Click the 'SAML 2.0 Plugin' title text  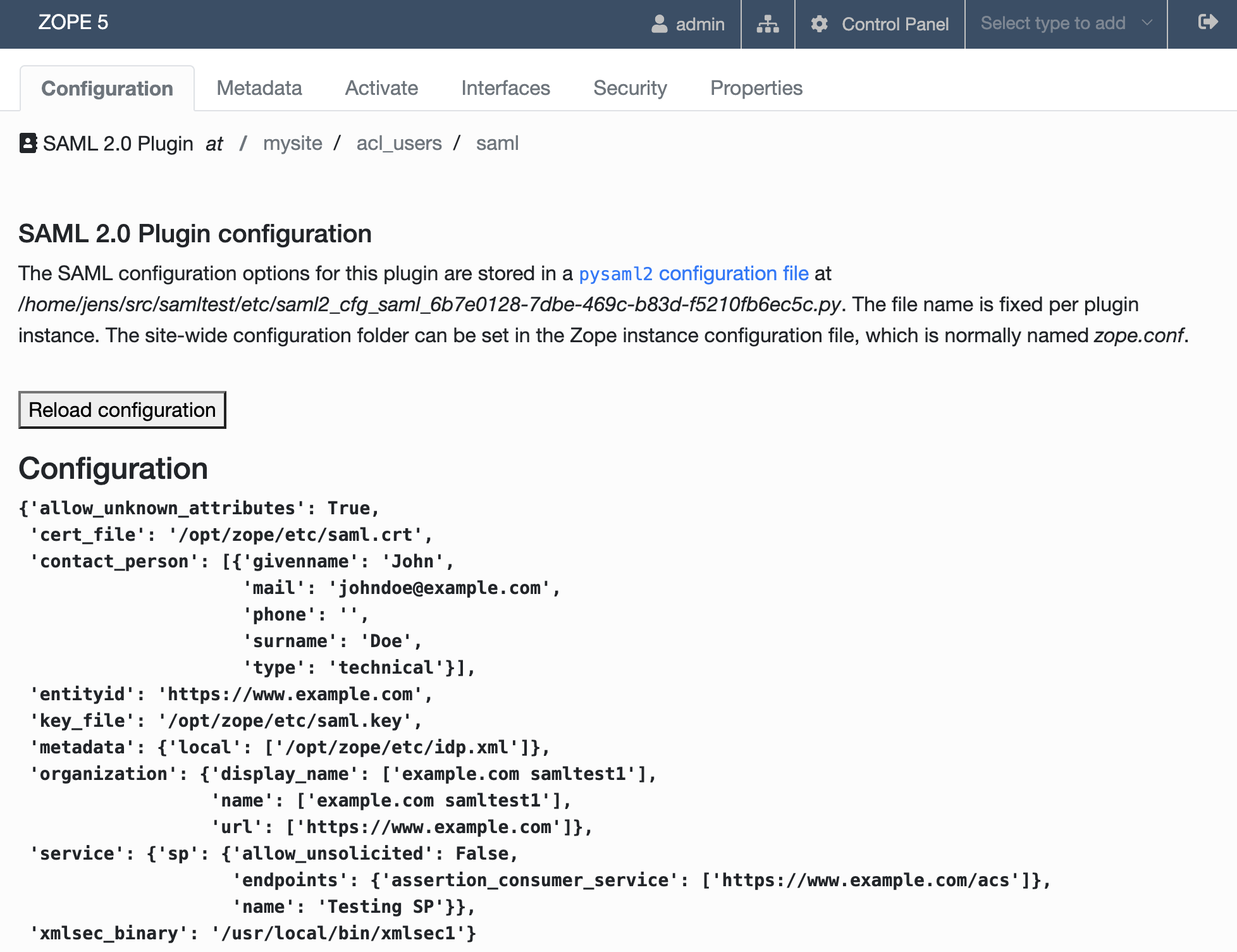click(x=118, y=144)
